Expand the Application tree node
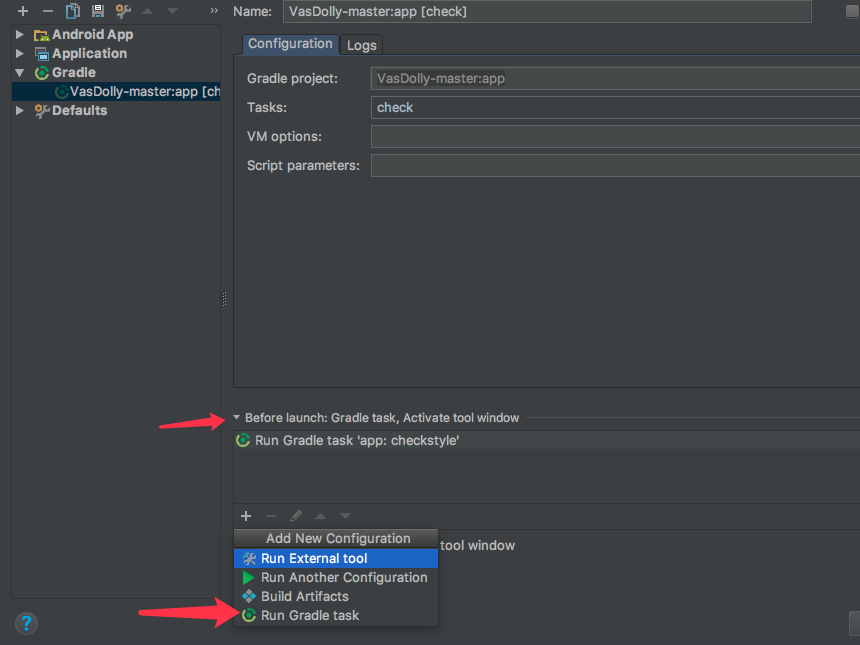The height and width of the screenshot is (645, 860). click(19, 54)
